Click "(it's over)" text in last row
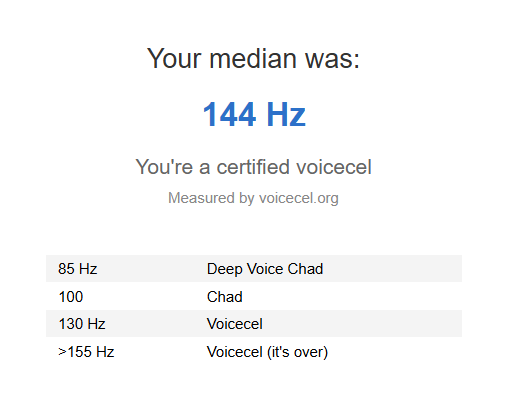Viewport: 531px width, 416px height. click(x=298, y=352)
